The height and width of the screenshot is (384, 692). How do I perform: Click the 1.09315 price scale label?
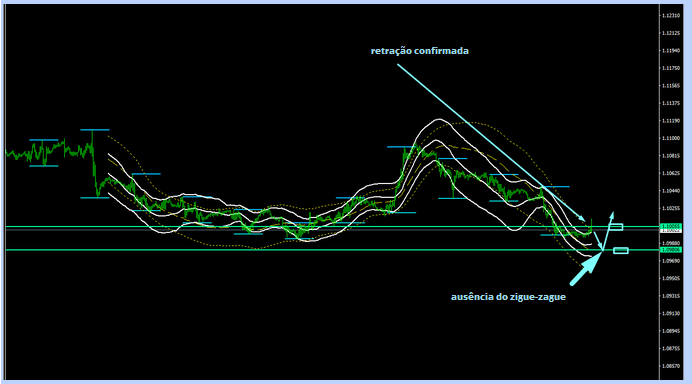[x=671, y=296]
